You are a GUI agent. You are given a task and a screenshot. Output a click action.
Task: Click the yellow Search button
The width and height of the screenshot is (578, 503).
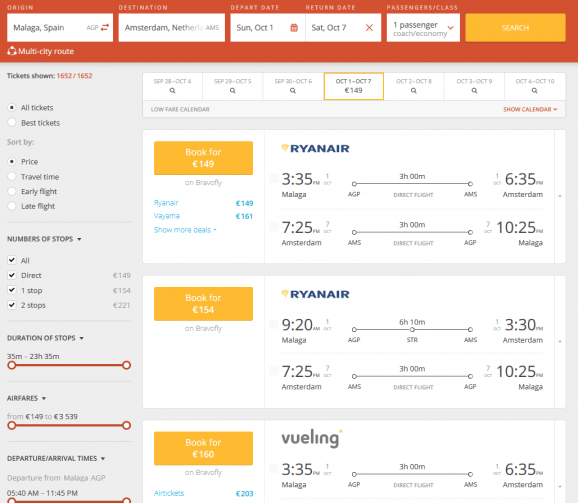515,28
